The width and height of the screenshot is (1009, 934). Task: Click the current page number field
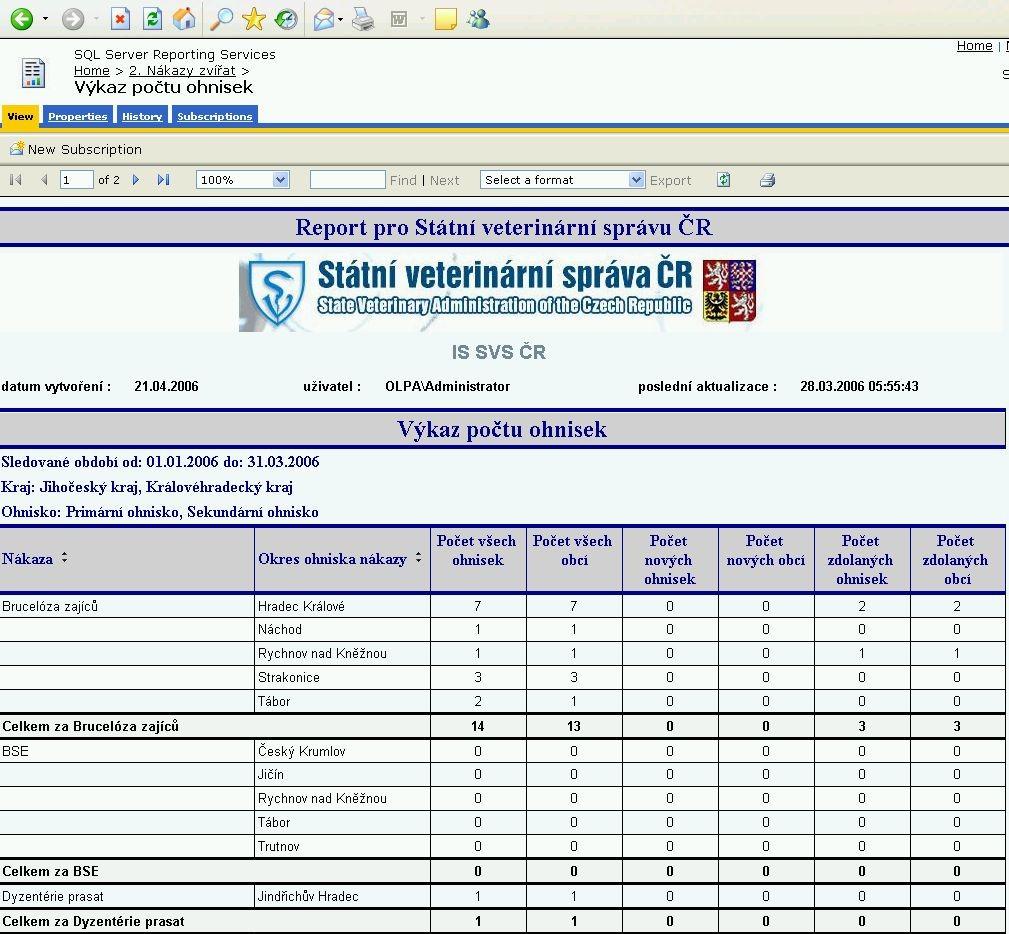click(x=77, y=180)
